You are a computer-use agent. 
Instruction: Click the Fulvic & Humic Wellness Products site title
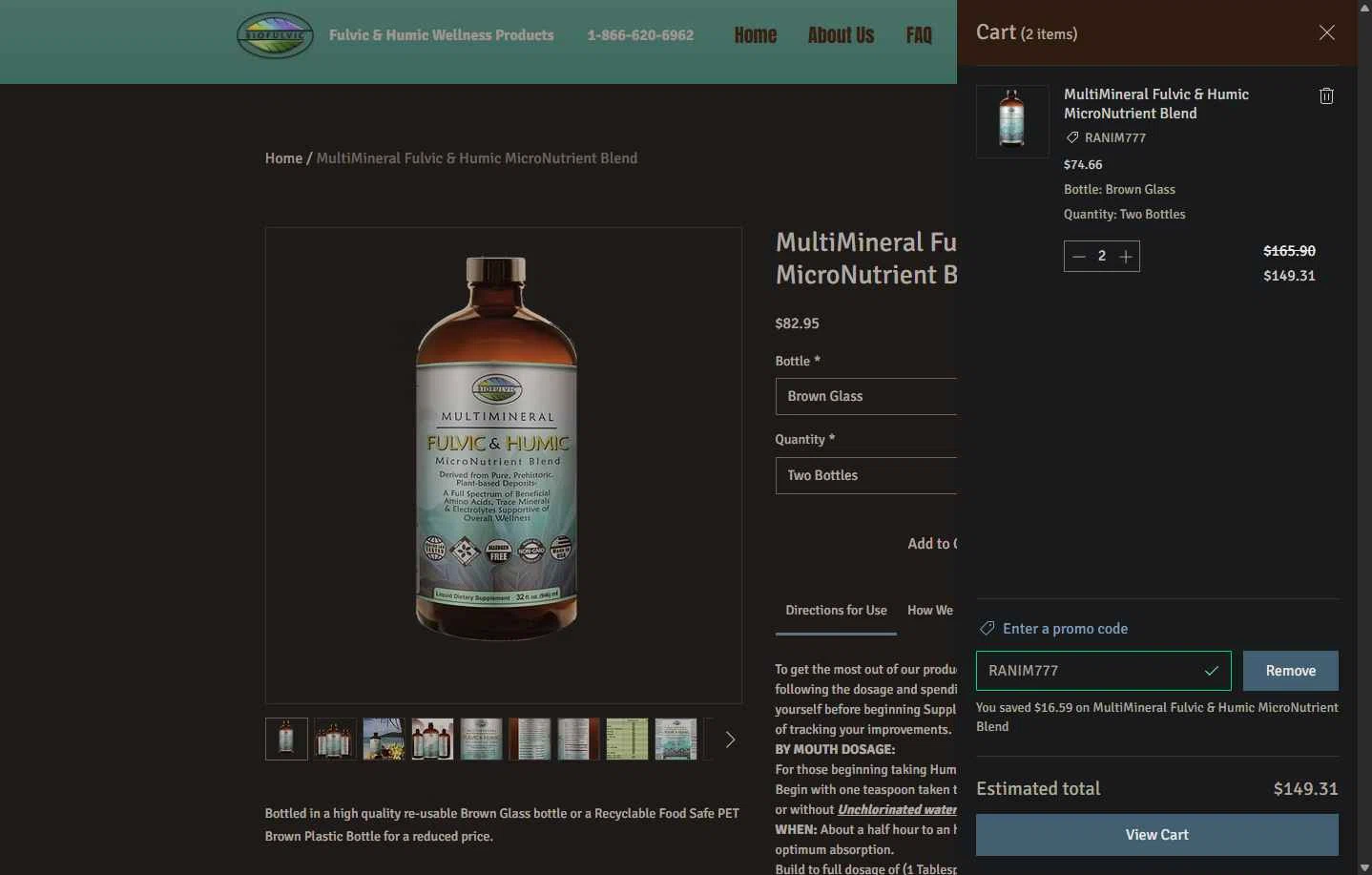[441, 35]
